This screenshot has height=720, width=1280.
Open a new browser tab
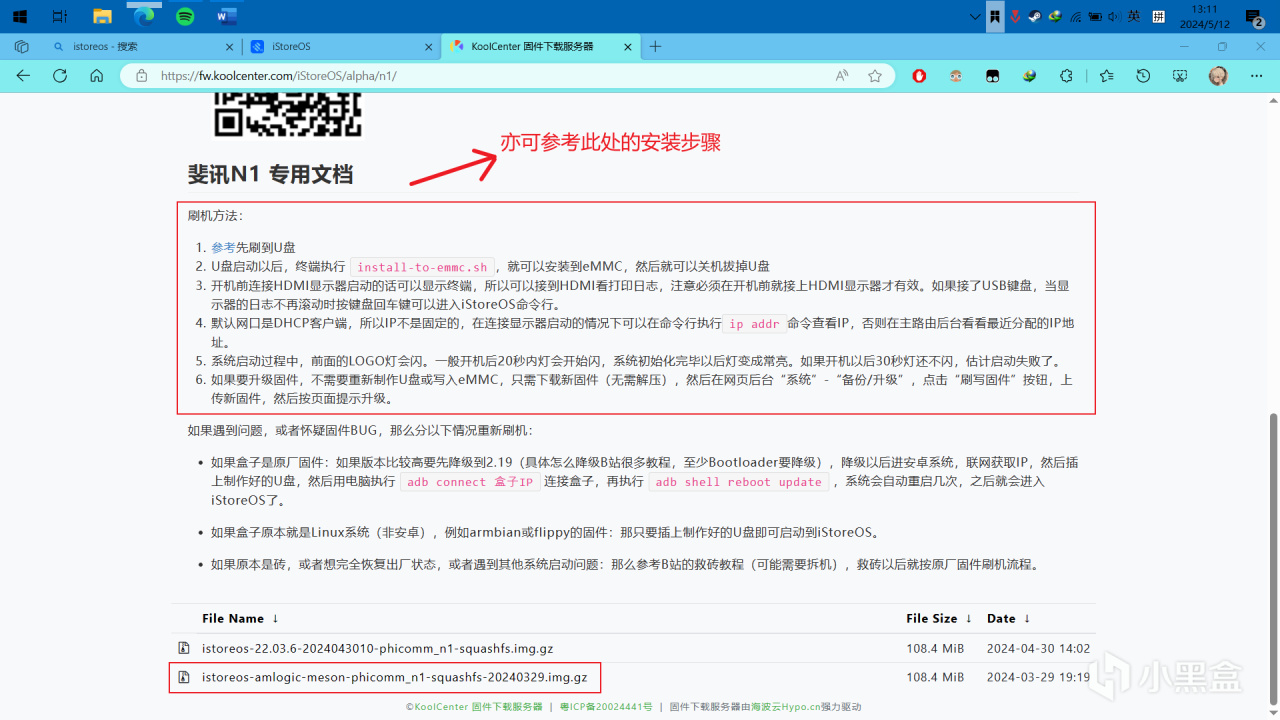point(655,46)
